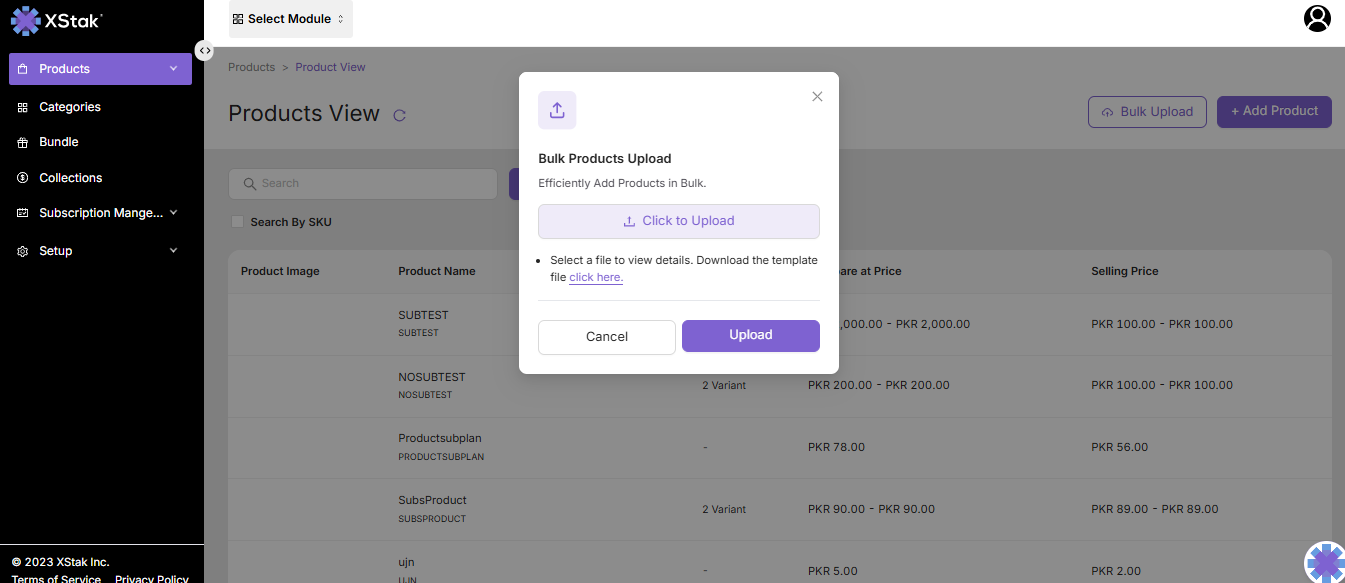Click the refresh icon beside Products View
Viewport: 1345px width, 583px height.
[399, 115]
